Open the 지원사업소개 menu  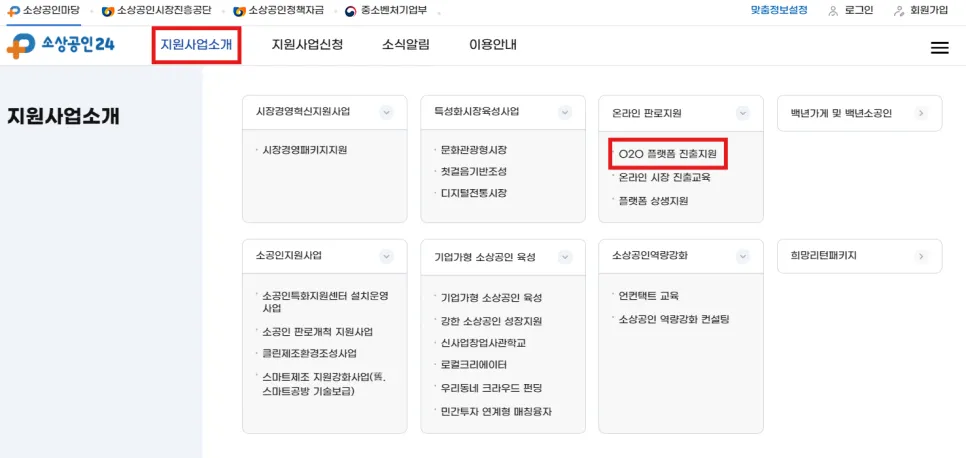[196, 44]
